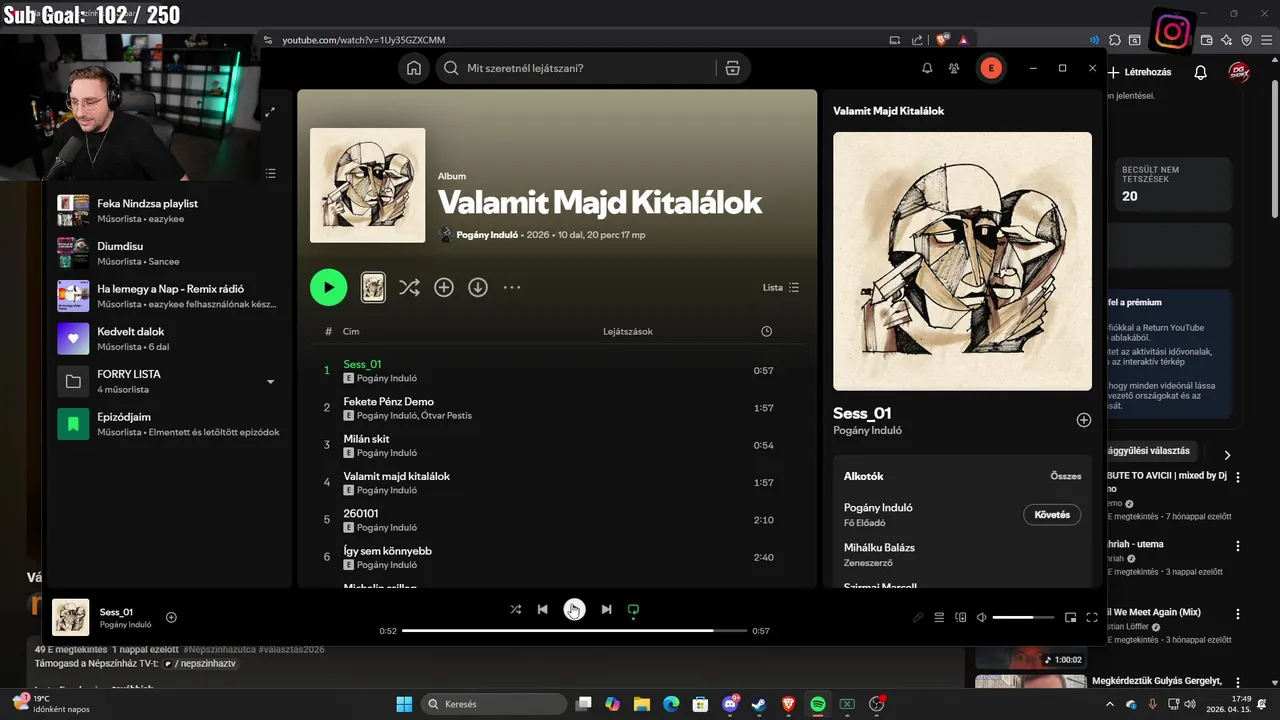Toggle repeat in the player bar
The height and width of the screenshot is (720, 1280).
[633, 609]
